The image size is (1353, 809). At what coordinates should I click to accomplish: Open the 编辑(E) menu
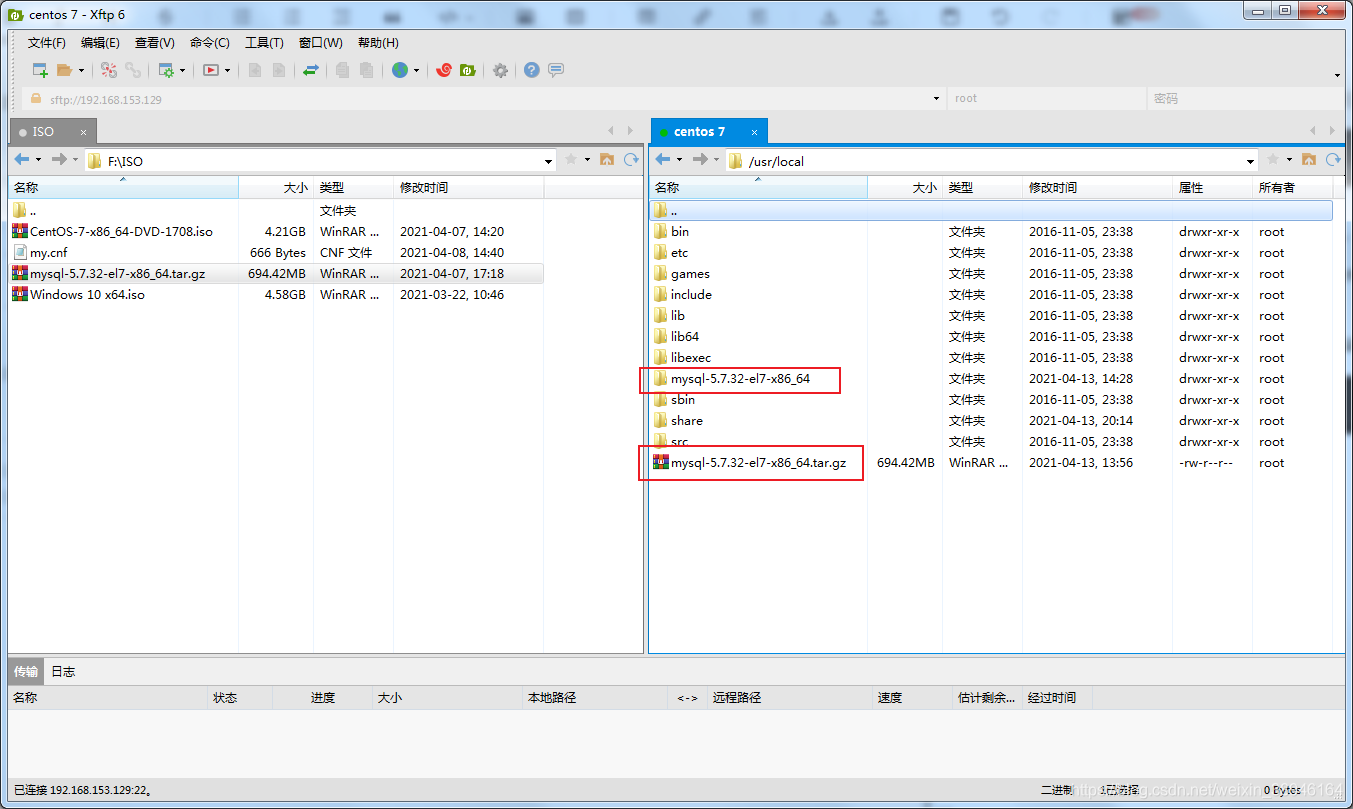point(100,43)
